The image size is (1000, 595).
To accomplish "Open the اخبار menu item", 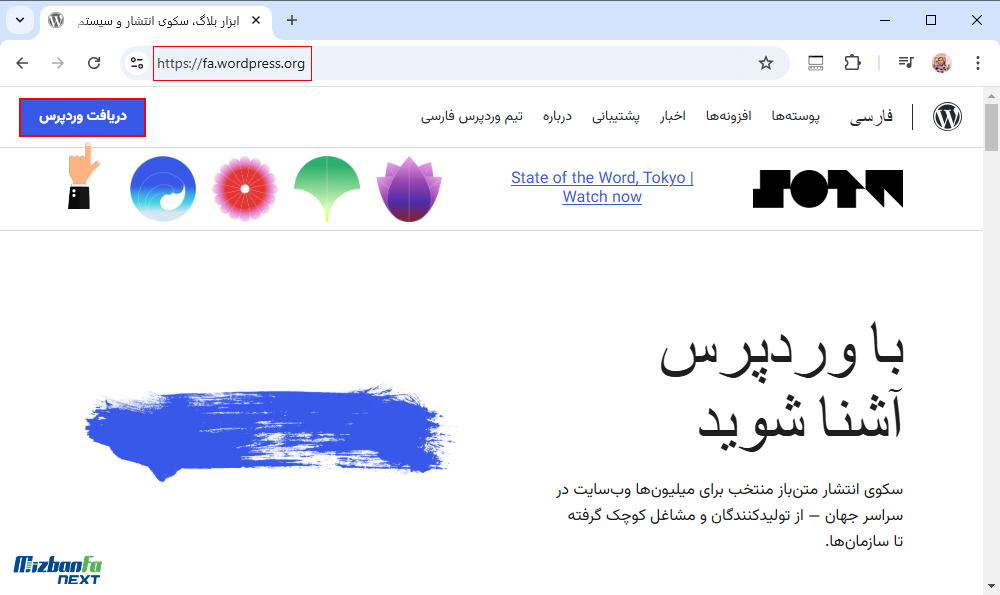I will pos(673,116).
